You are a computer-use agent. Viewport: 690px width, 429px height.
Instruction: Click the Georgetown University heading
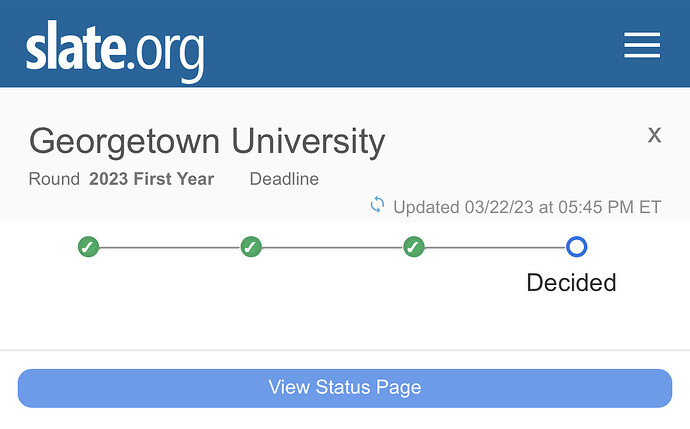click(207, 141)
